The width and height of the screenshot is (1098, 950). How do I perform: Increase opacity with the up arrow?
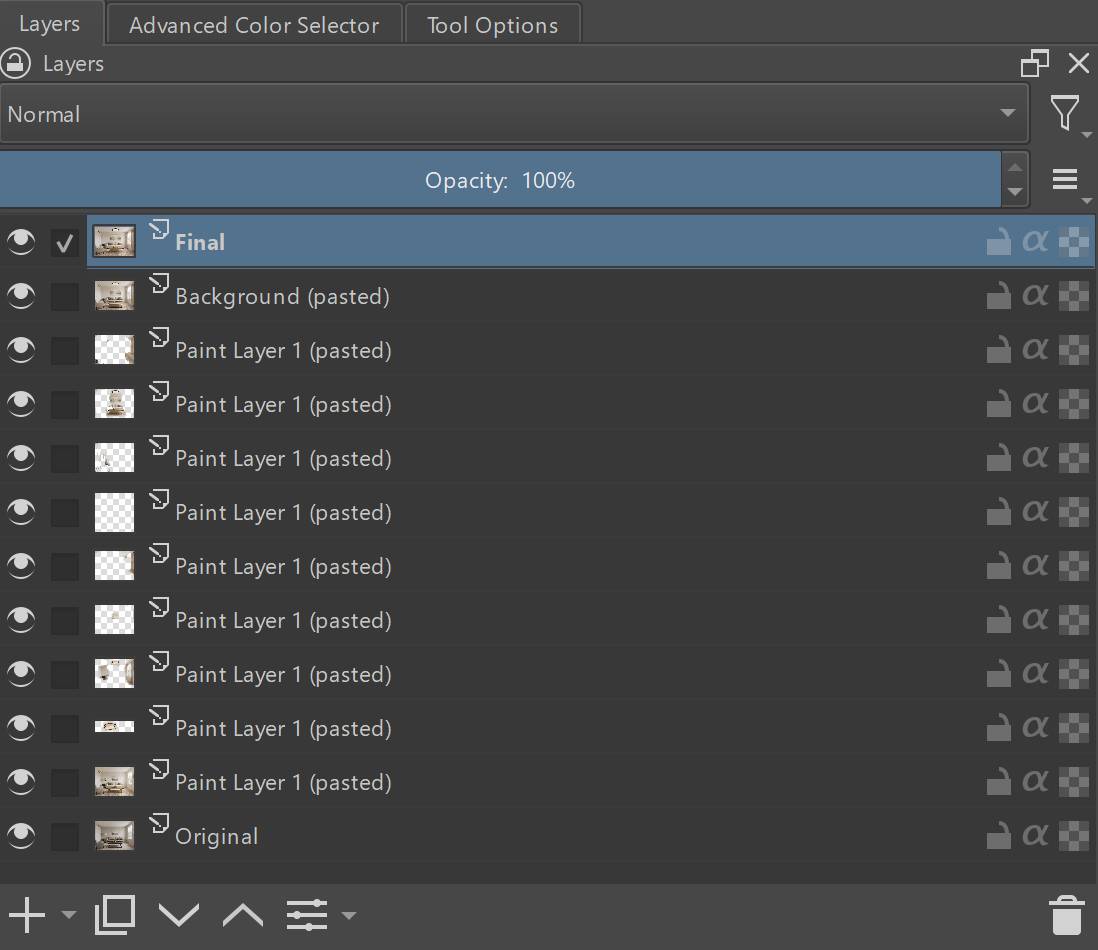(x=1015, y=168)
